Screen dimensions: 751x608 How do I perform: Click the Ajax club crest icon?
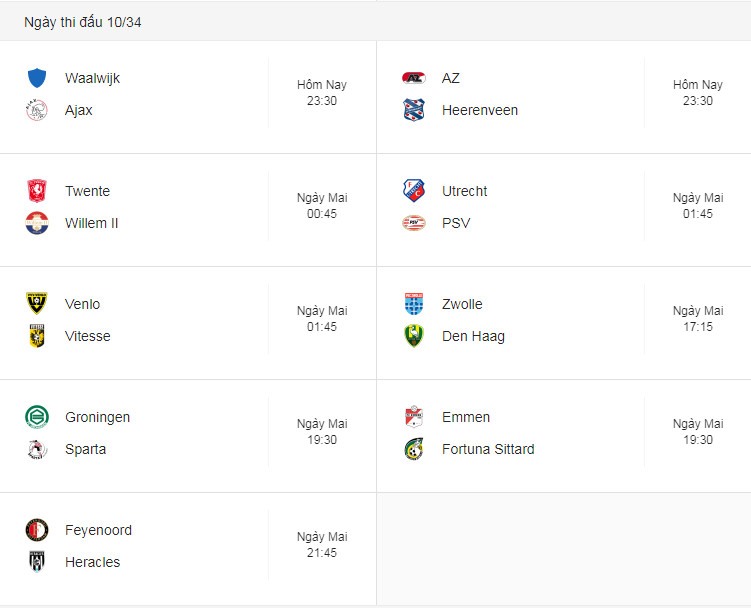(x=37, y=110)
